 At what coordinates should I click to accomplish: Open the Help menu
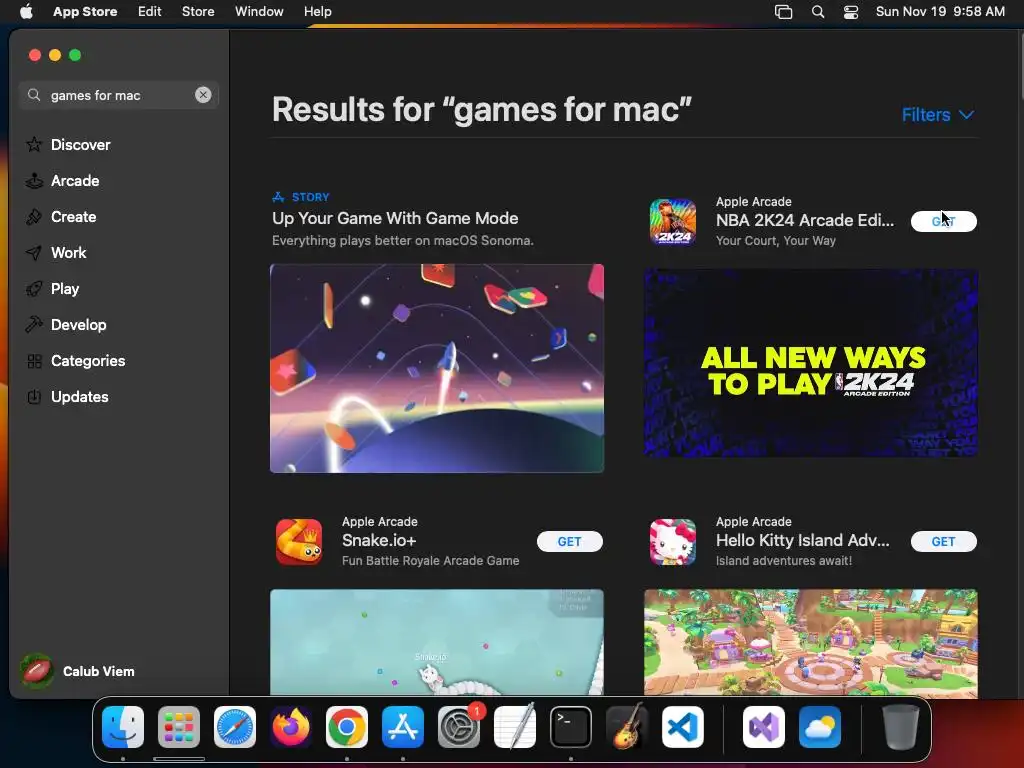pos(317,11)
